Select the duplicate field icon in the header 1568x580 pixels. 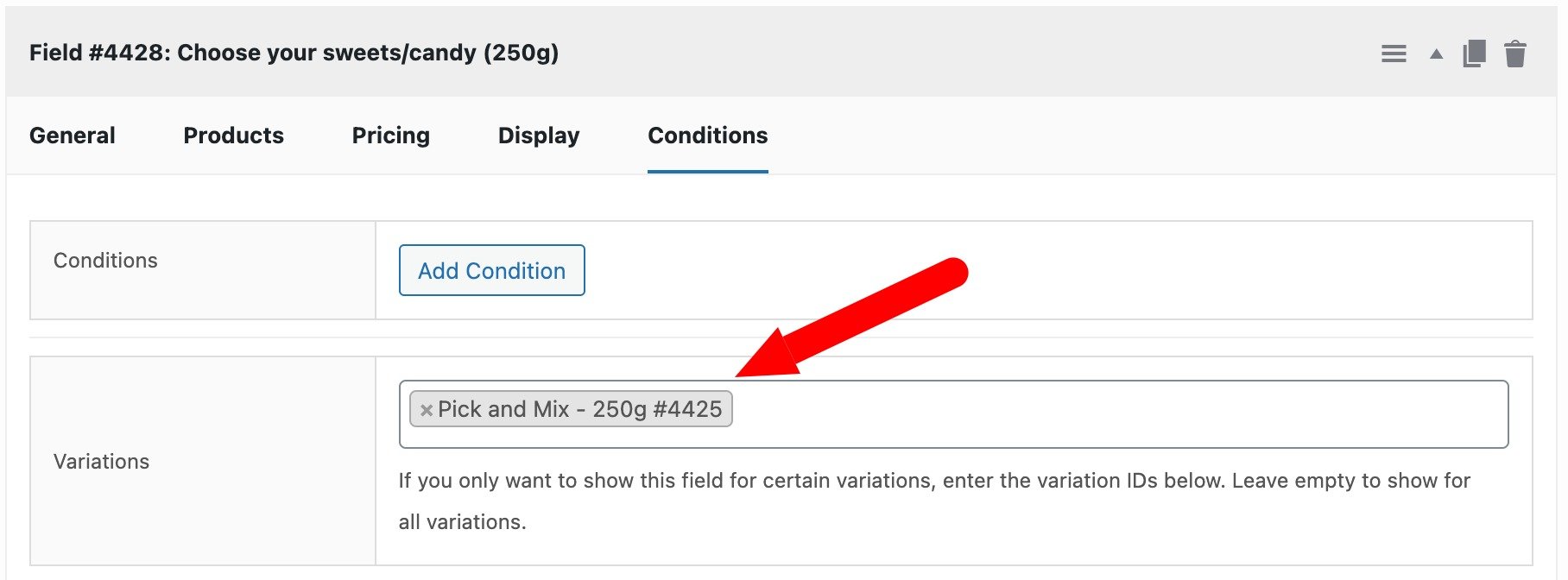coord(1476,53)
